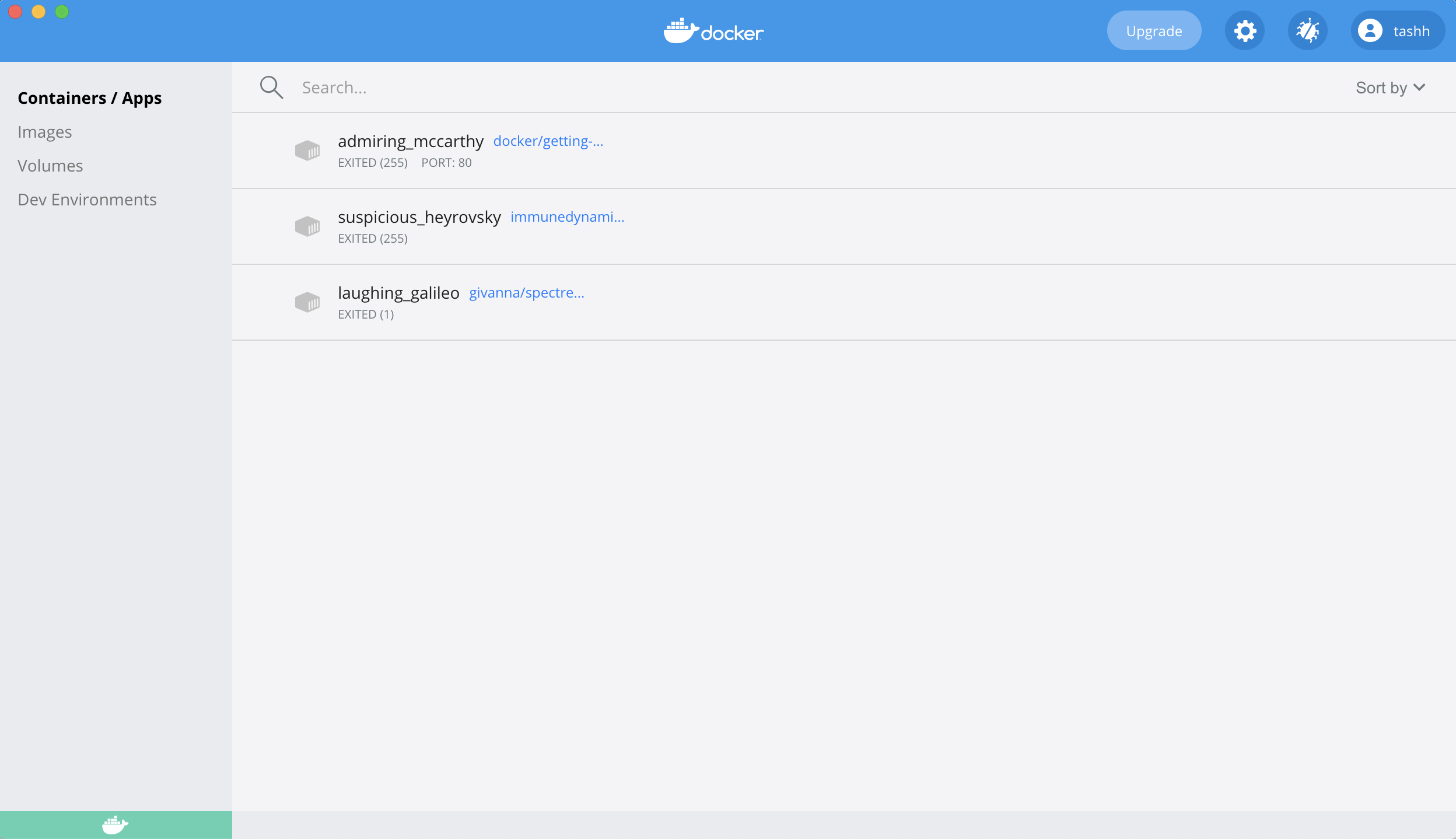The image size is (1456, 839).
Task: Click the tashh user avatar icon
Action: [1370, 31]
